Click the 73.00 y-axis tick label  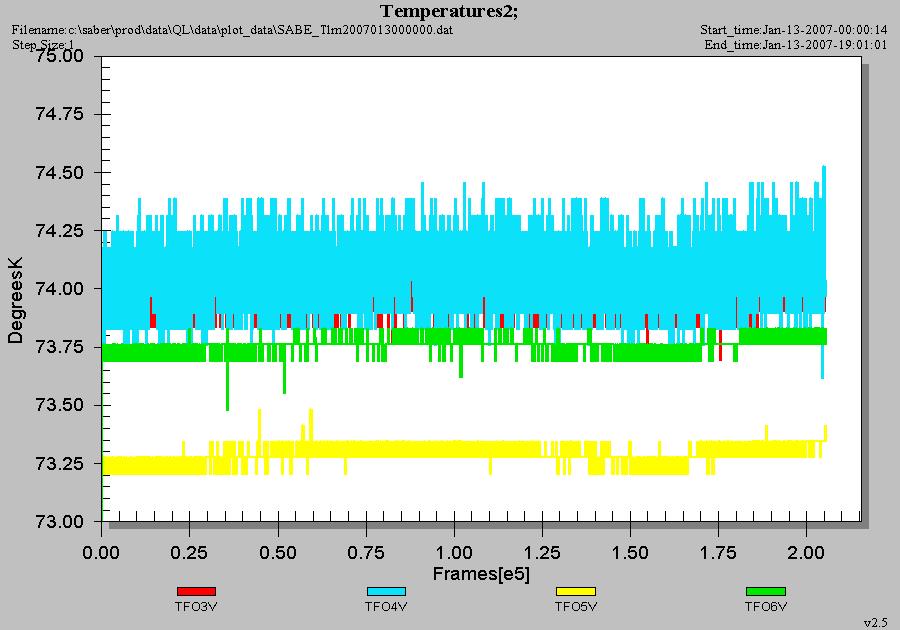[x=60, y=522]
